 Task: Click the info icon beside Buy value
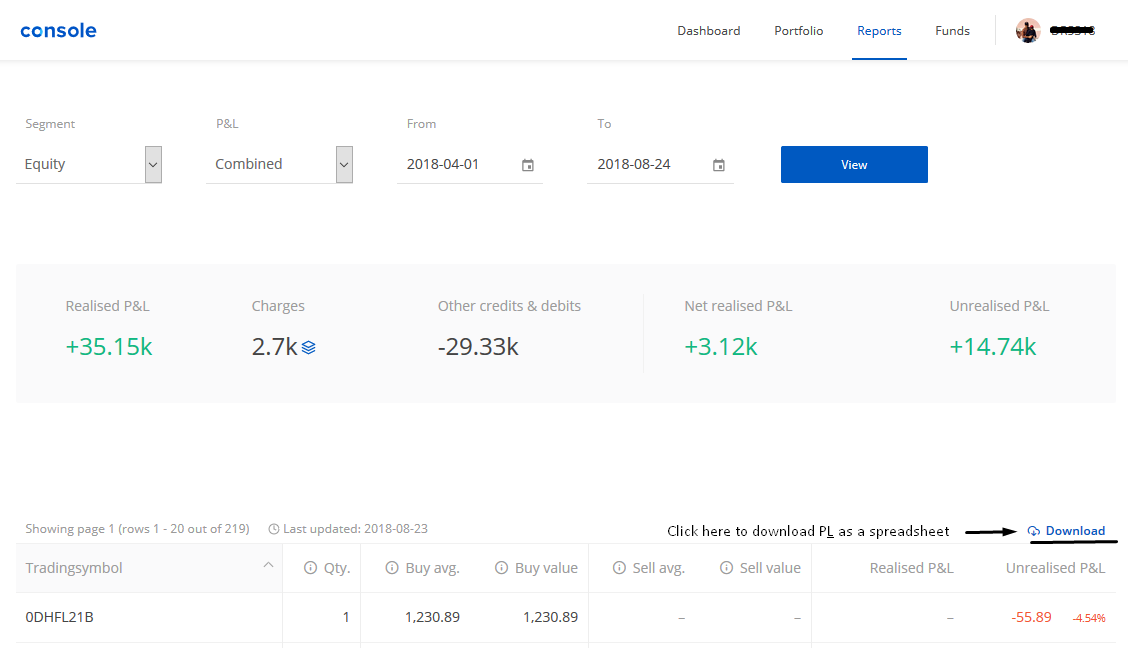click(501, 567)
